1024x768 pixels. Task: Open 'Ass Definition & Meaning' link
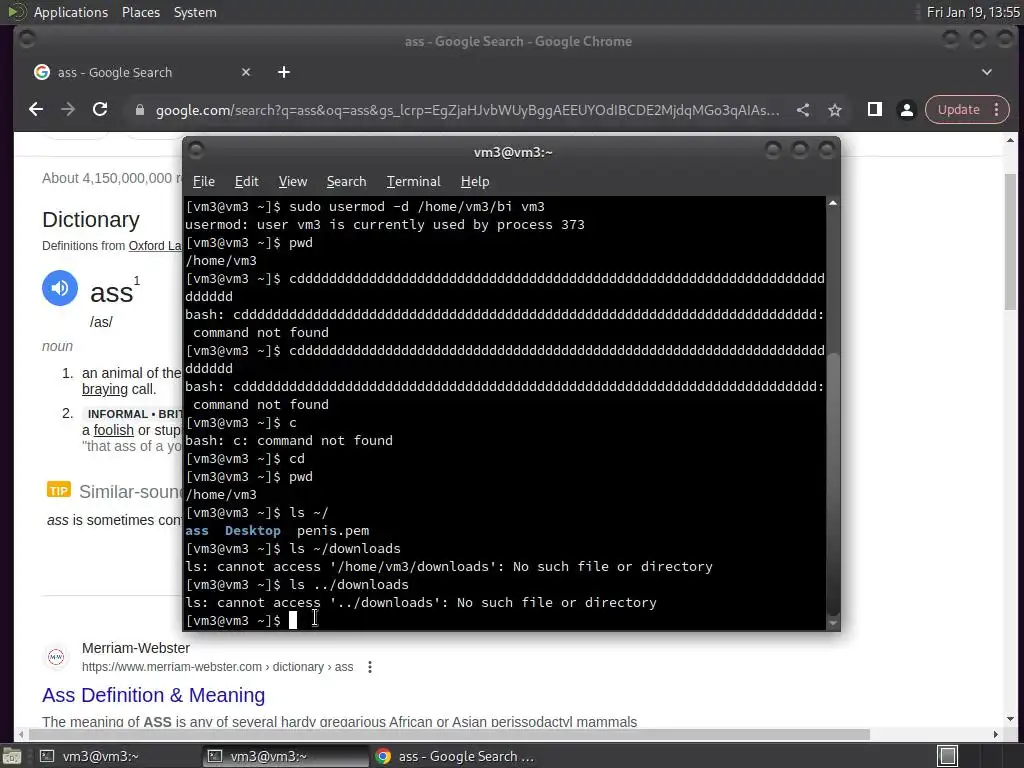153,695
